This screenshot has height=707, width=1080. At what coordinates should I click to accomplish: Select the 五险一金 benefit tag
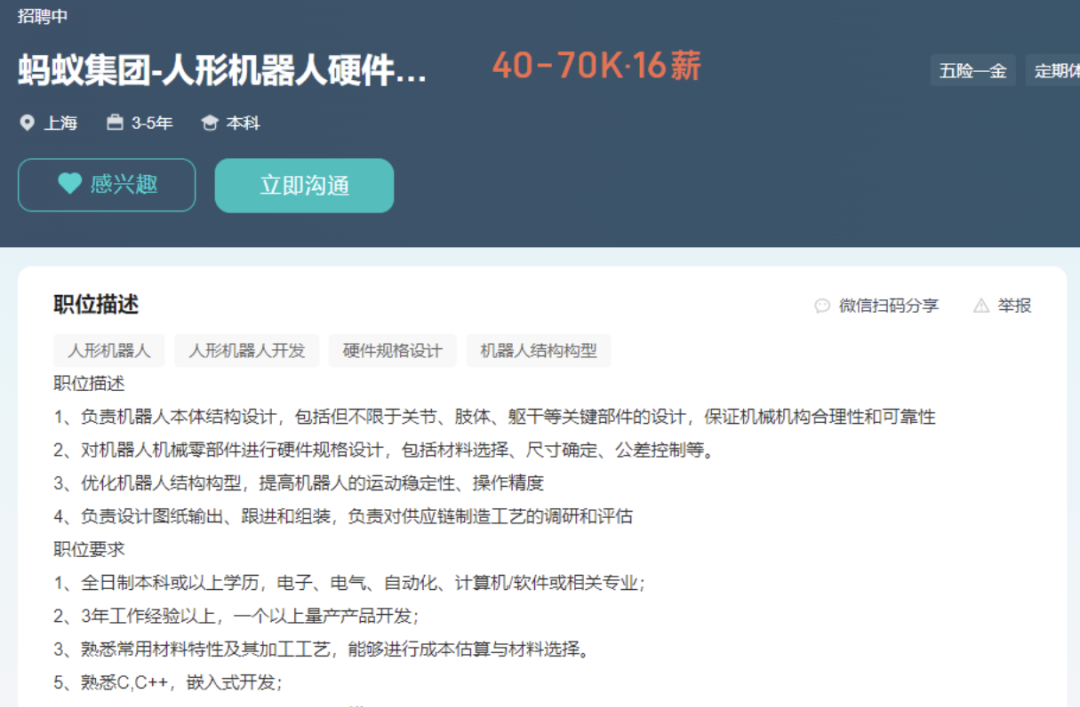(972, 71)
